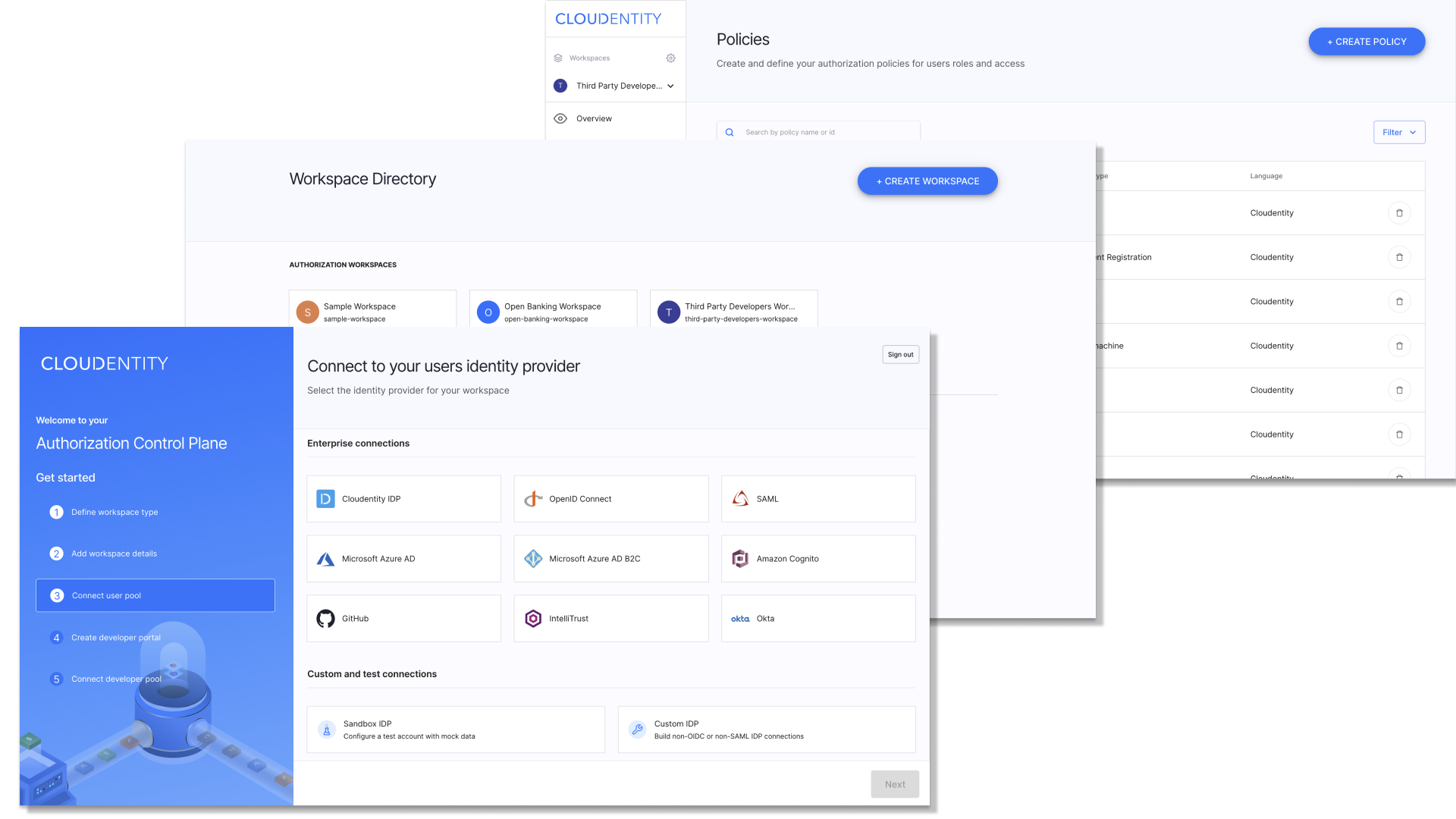Click the IntelliTrust hexagon icon
Screen dimensions: 1456x819
pos(533,619)
